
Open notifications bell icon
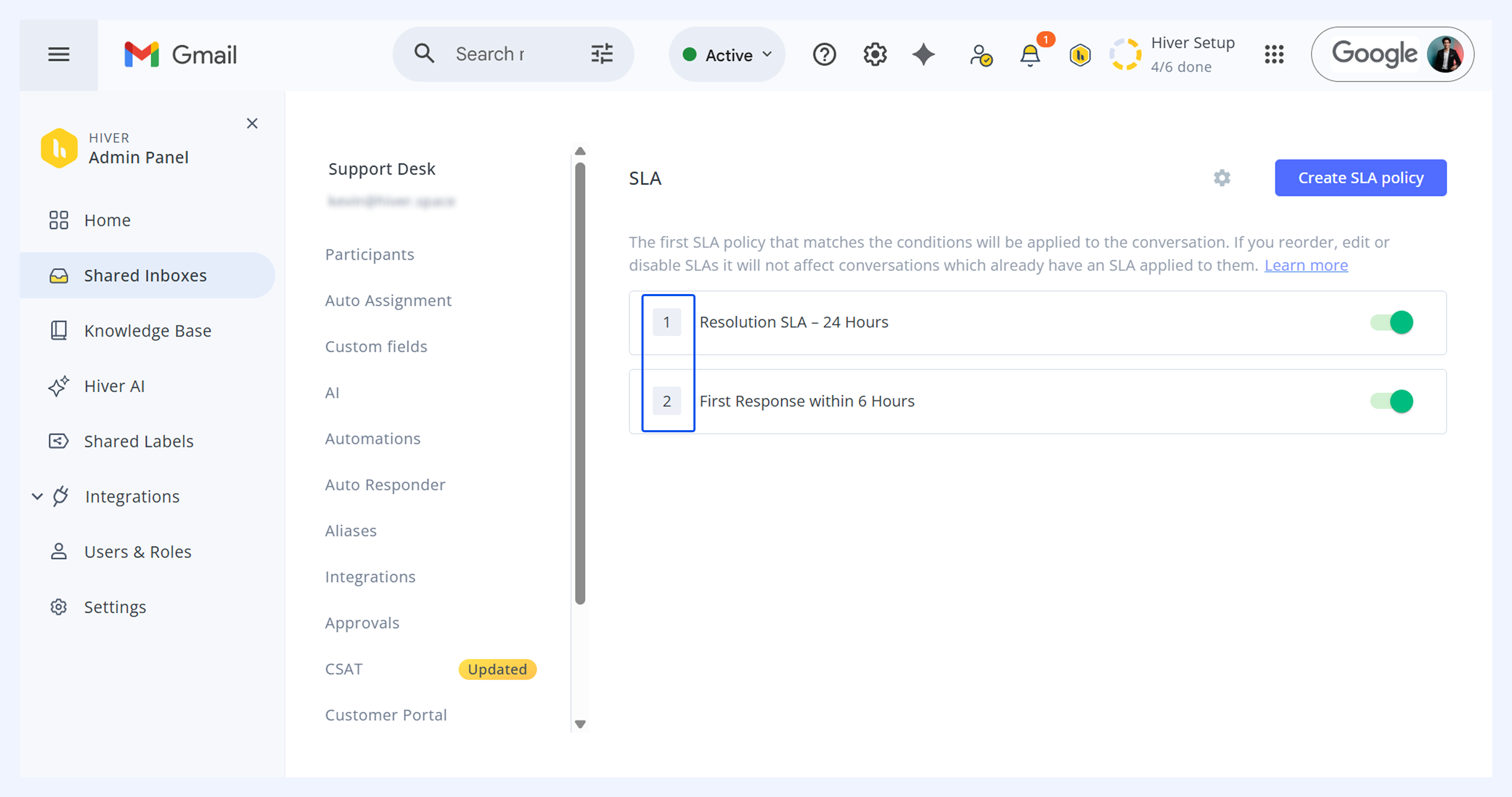coord(1030,55)
